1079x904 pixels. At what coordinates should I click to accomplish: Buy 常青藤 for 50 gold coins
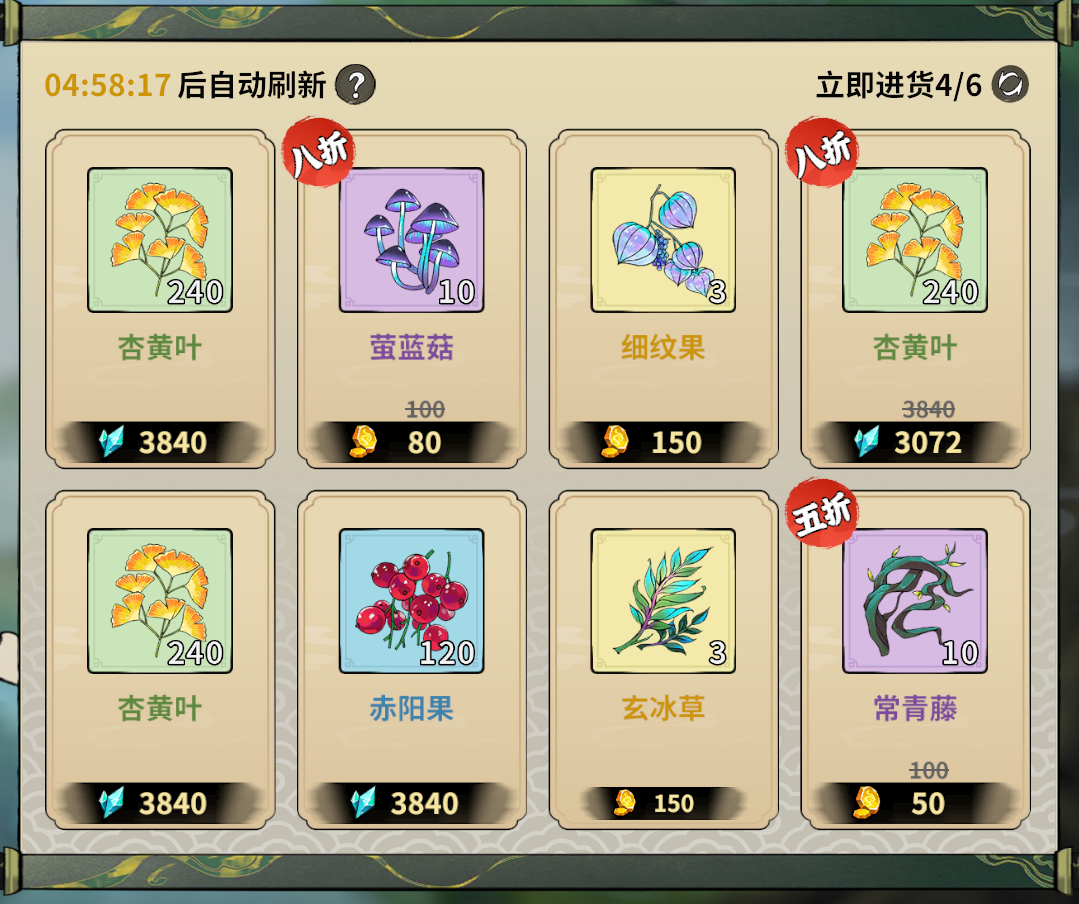click(915, 803)
